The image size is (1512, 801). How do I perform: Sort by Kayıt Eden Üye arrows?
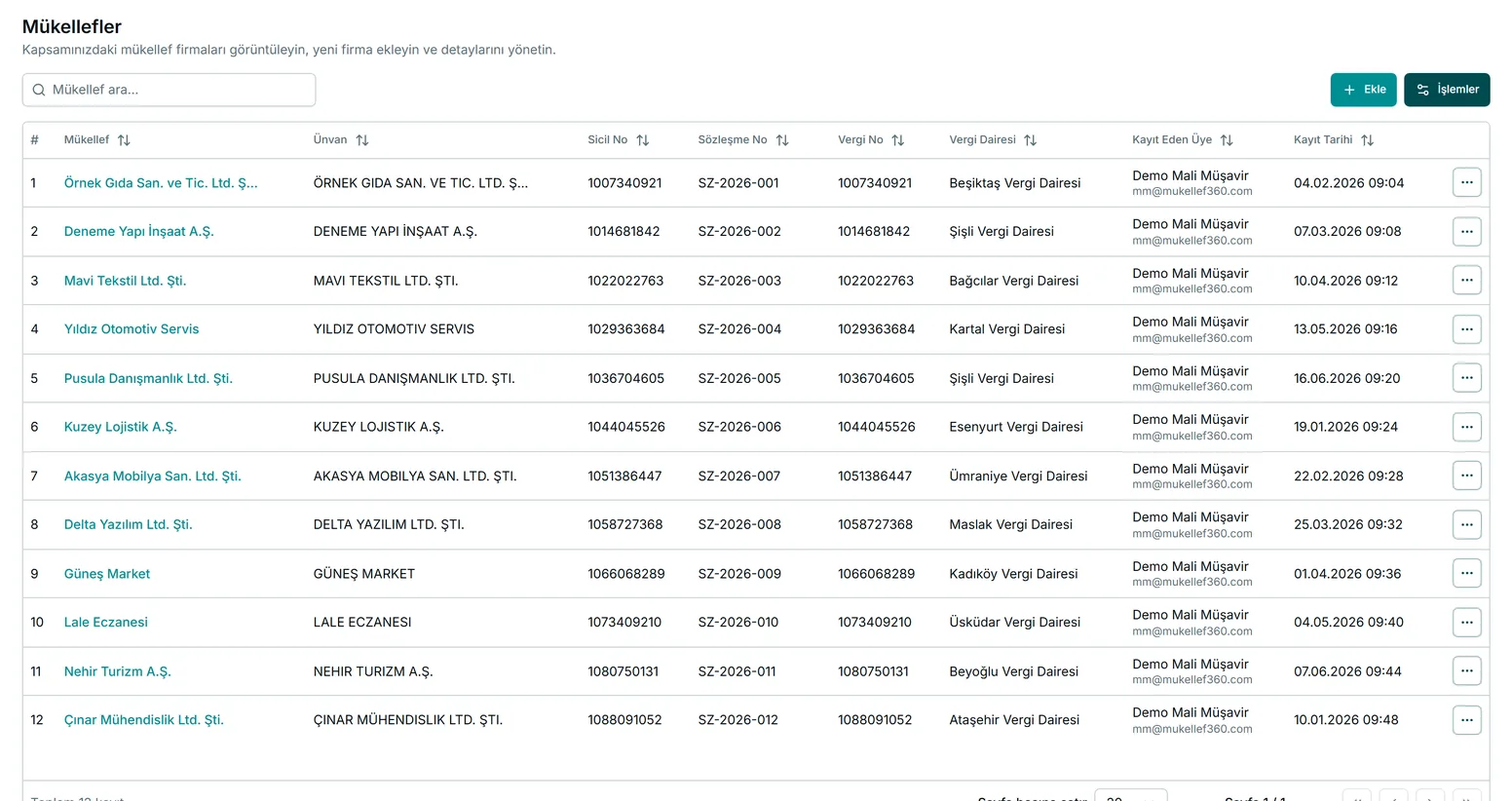coord(1227,140)
